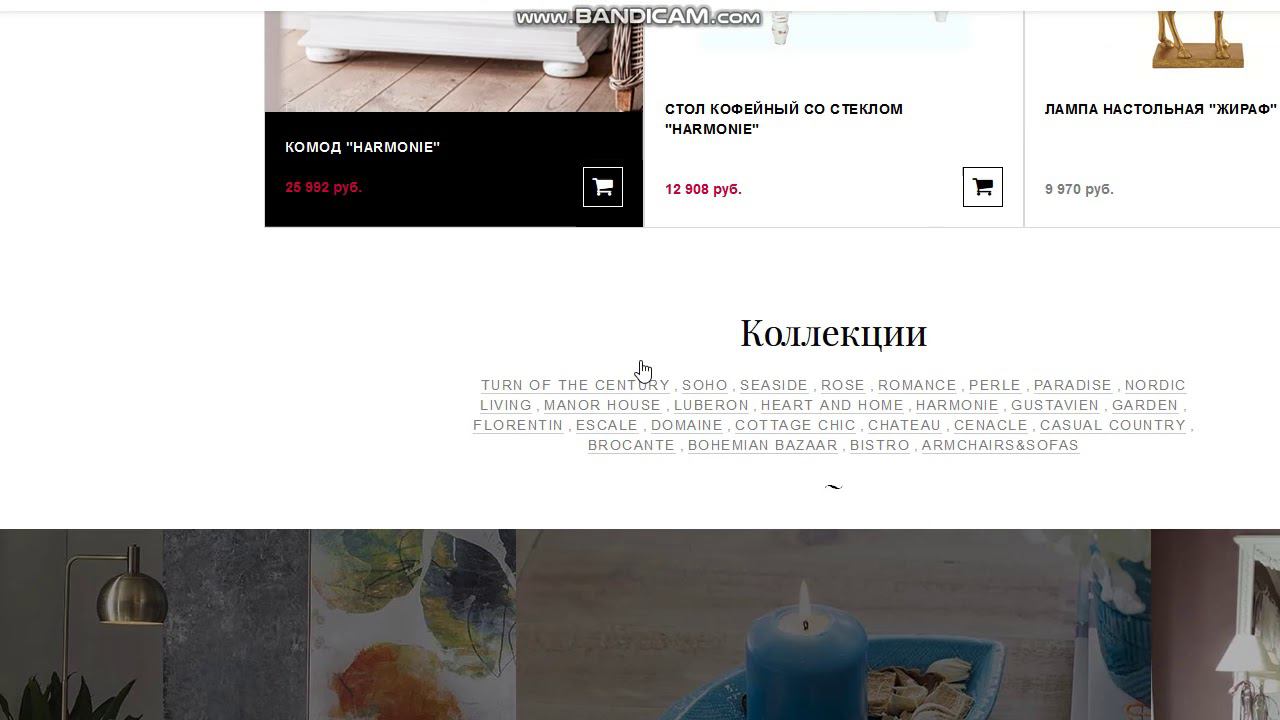
Task: Open Лампа настольная "Жираф" product title
Action: [x=1161, y=109]
